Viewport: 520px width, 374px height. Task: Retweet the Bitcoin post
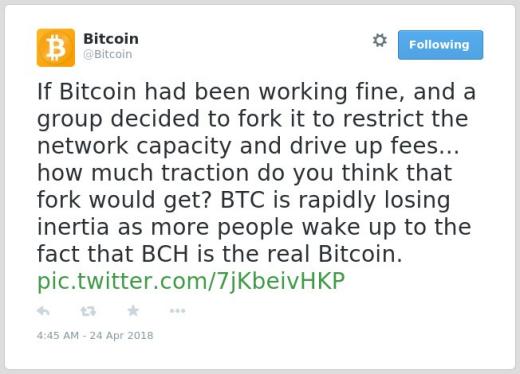pyautogui.click(x=88, y=311)
